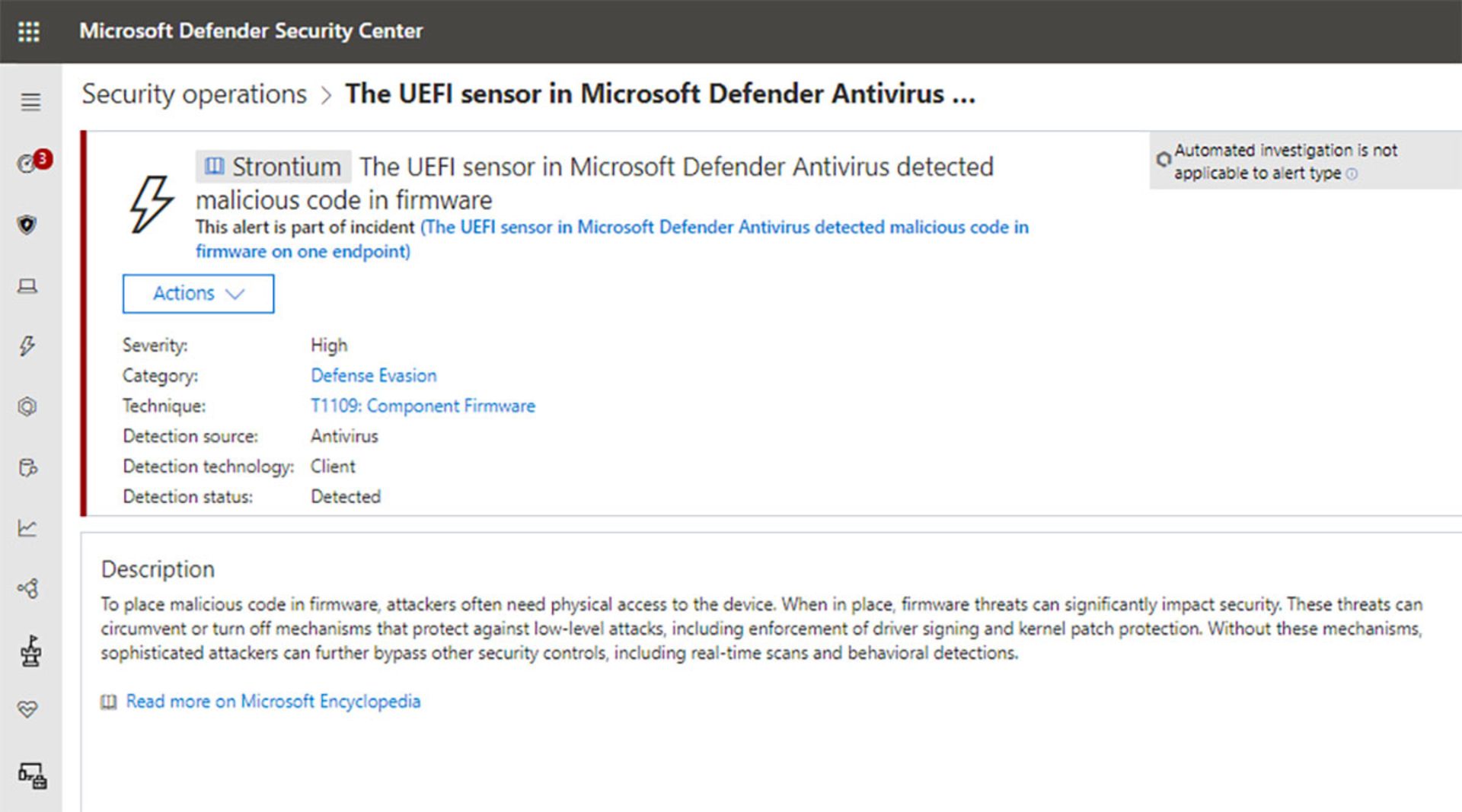Click the breadcrumb chevron separator
Image resolution: width=1462 pixels, height=812 pixels.
[326, 96]
